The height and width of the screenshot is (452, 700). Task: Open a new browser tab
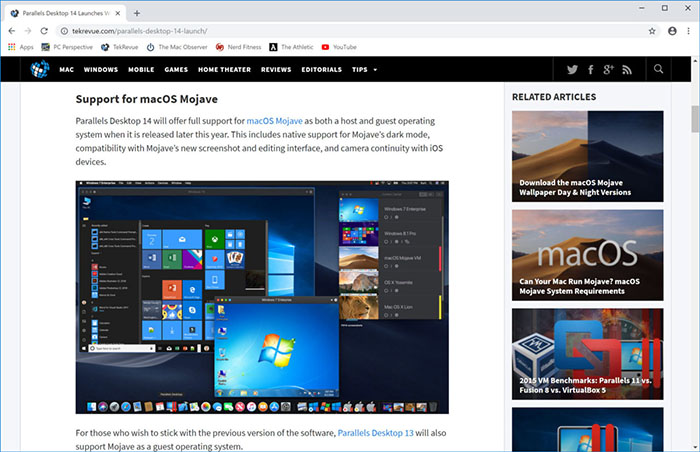[x=137, y=13]
